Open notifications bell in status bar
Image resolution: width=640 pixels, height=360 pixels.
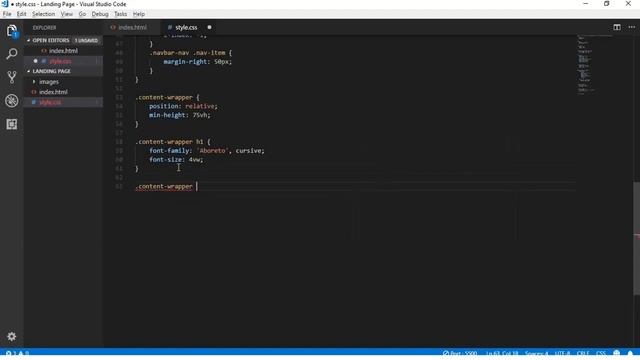(630, 353)
